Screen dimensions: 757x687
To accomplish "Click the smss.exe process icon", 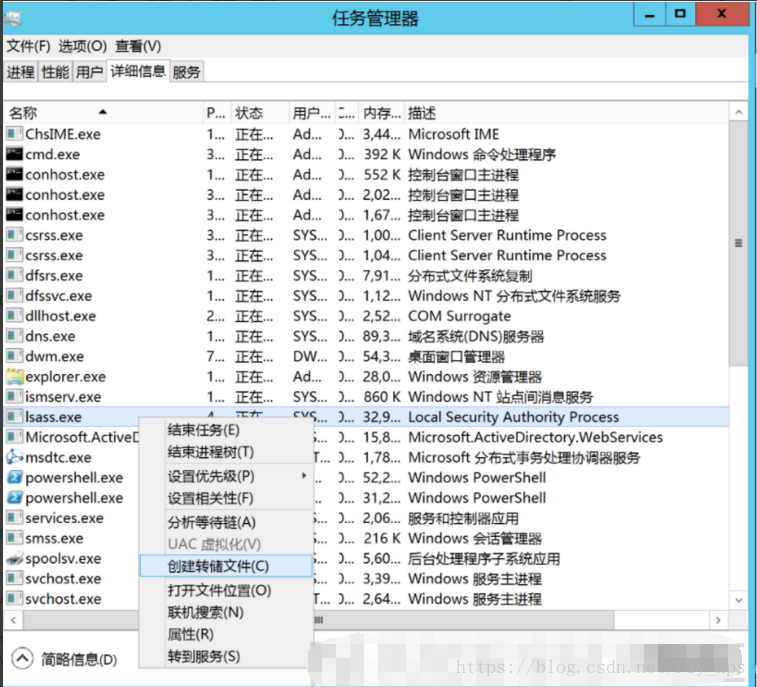I will 14,538.
